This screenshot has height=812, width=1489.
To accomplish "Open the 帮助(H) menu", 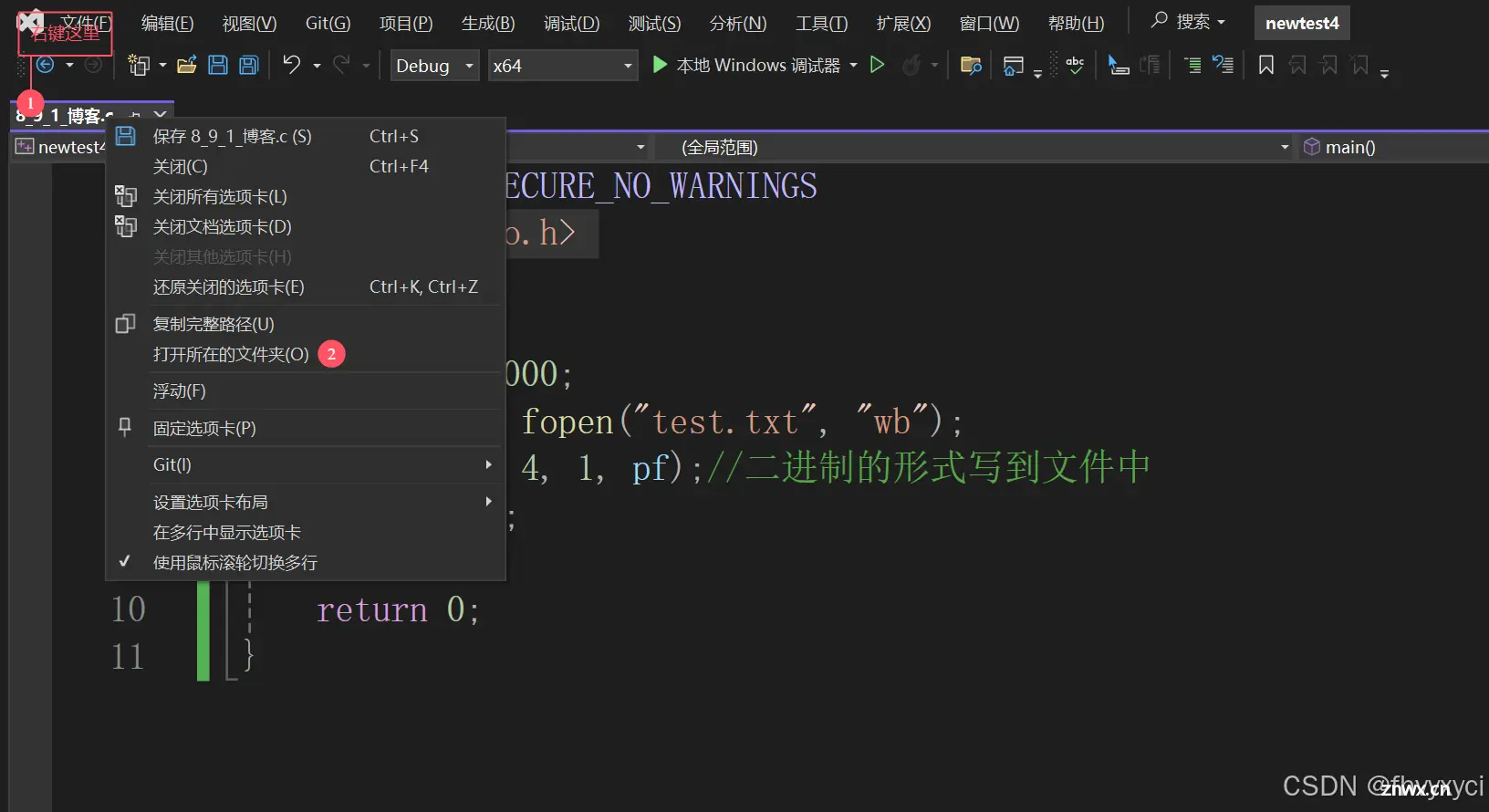I will [1077, 24].
